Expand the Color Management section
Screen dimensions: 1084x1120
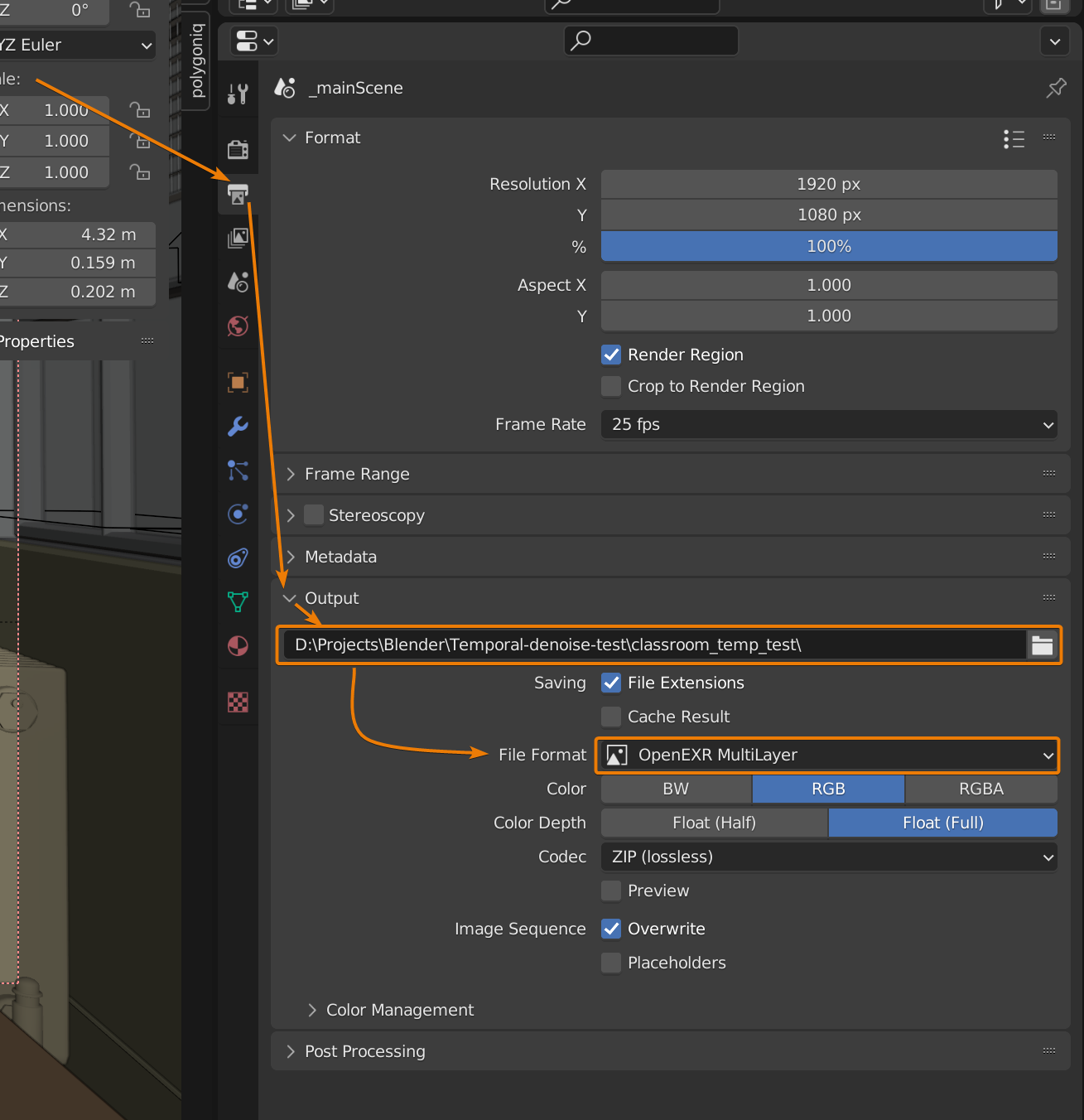coord(399,1010)
